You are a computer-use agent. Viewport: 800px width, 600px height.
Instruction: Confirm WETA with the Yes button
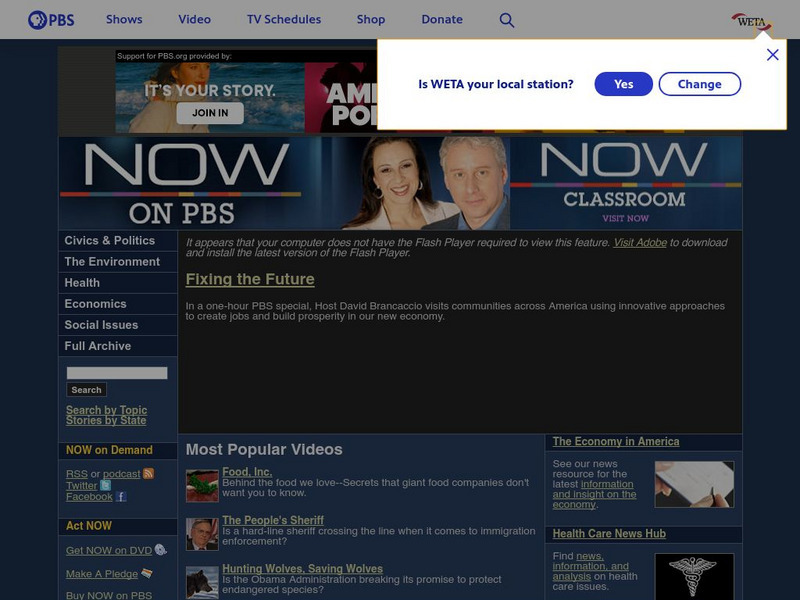click(x=623, y=84)
